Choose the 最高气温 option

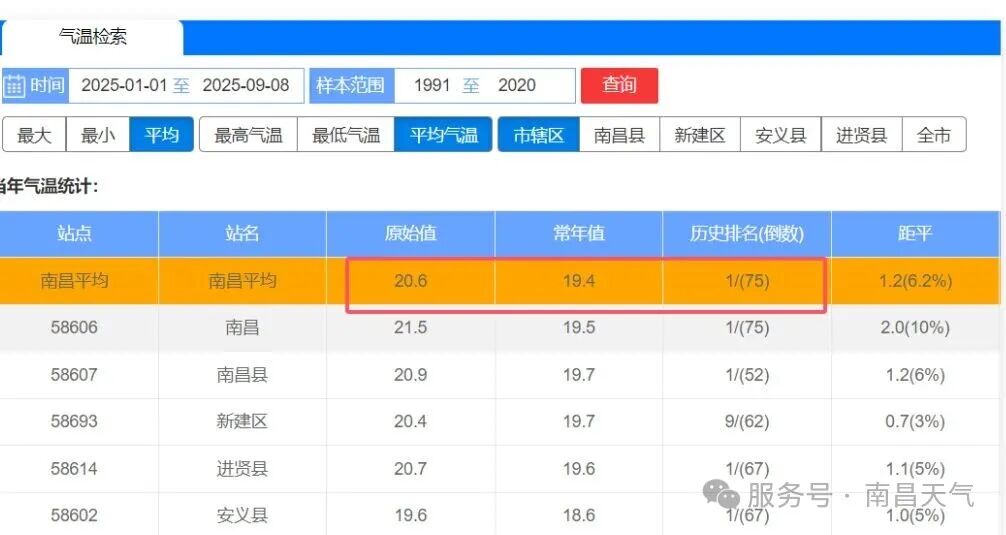pos(248,135)
